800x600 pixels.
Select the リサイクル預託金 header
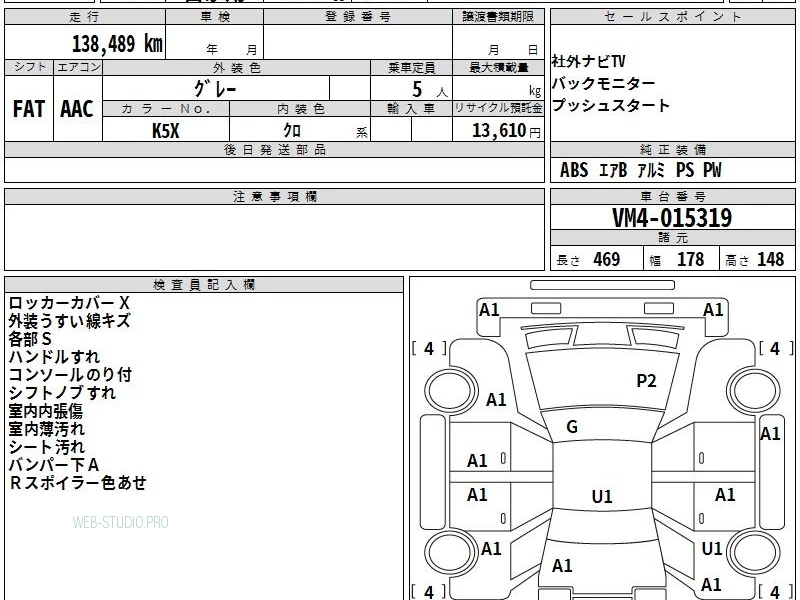[498, 109]
